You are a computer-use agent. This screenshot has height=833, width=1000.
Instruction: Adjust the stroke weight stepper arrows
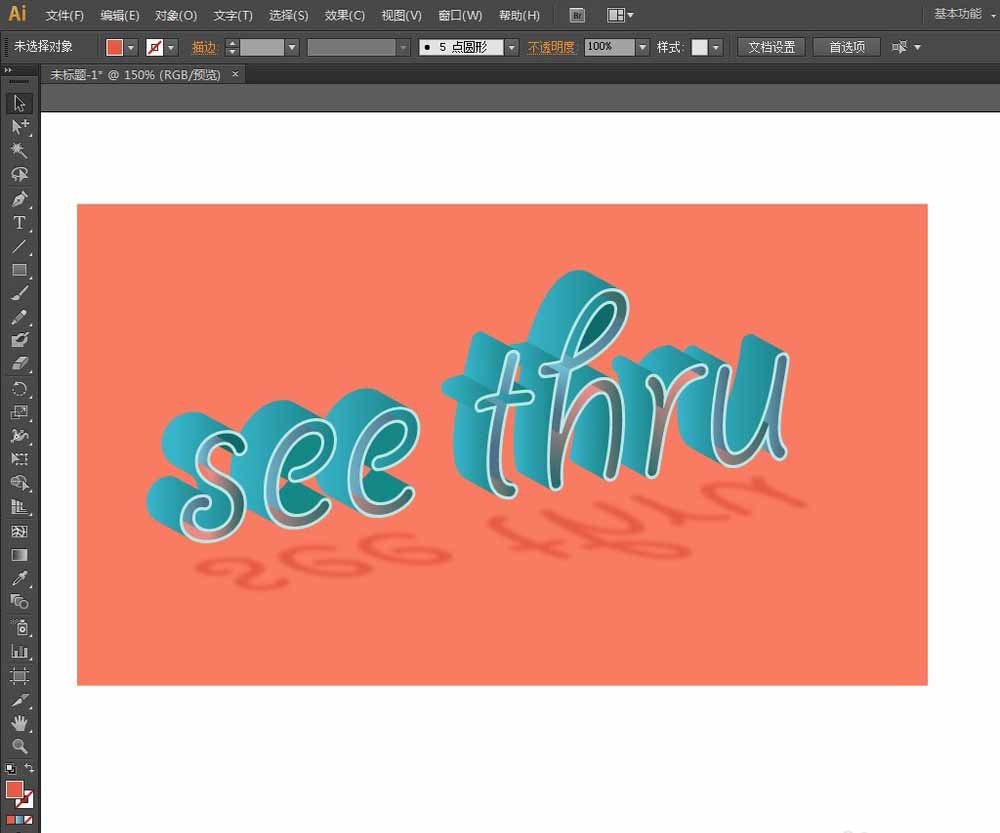pyautogui.click(x=232, y=47)
